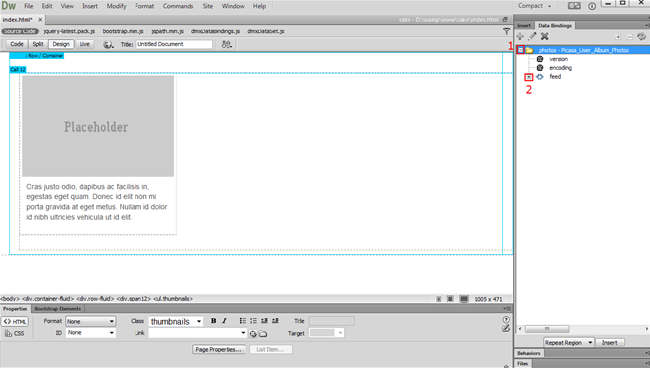The width and height of the screenshot is (650, 368).
Task: Open the Commands menu
Action: pyautogui.click(x=178, y=6)
